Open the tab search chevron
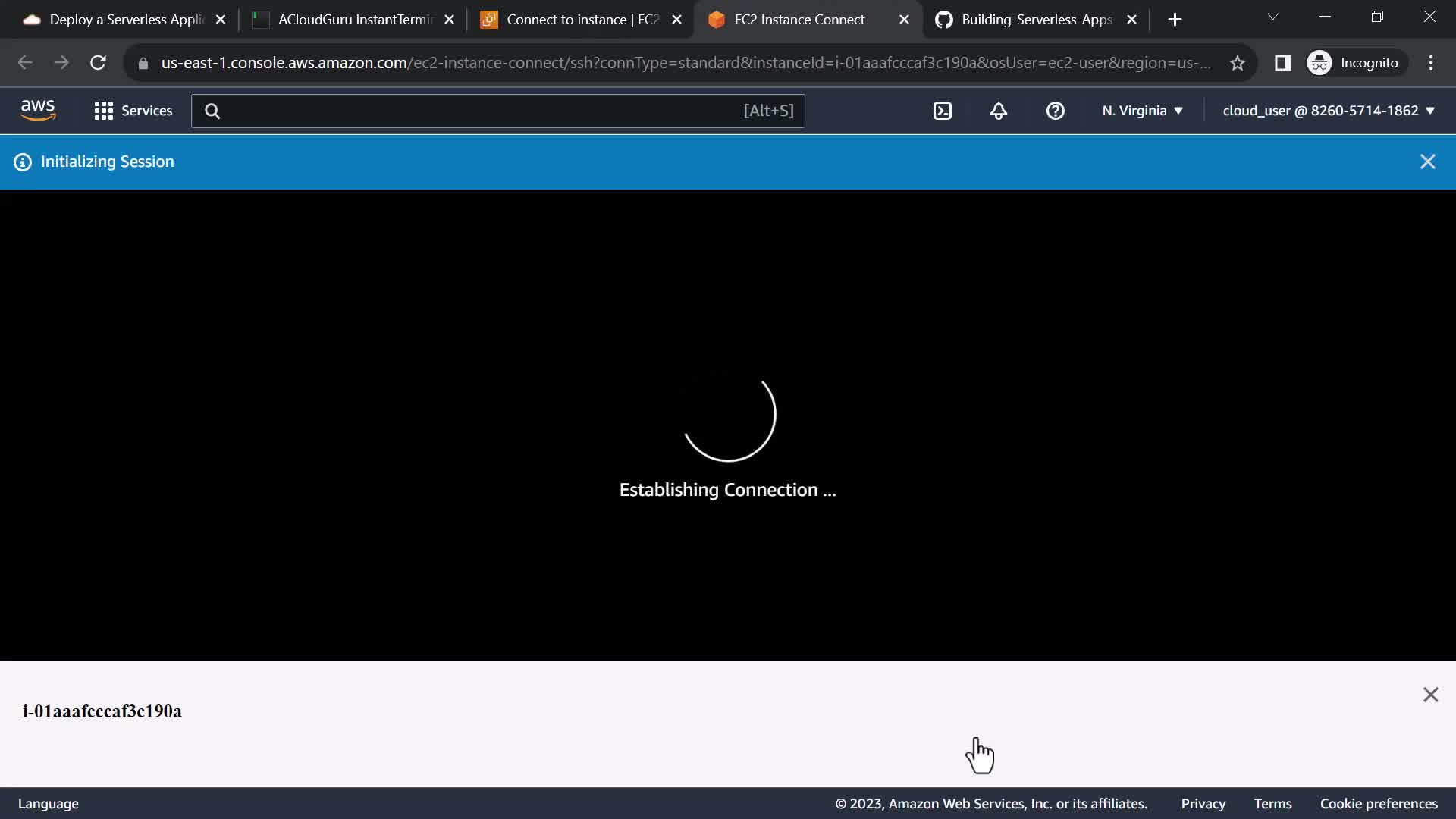The height and width of the screenshot is (819, 1456). pos(1273,17)
